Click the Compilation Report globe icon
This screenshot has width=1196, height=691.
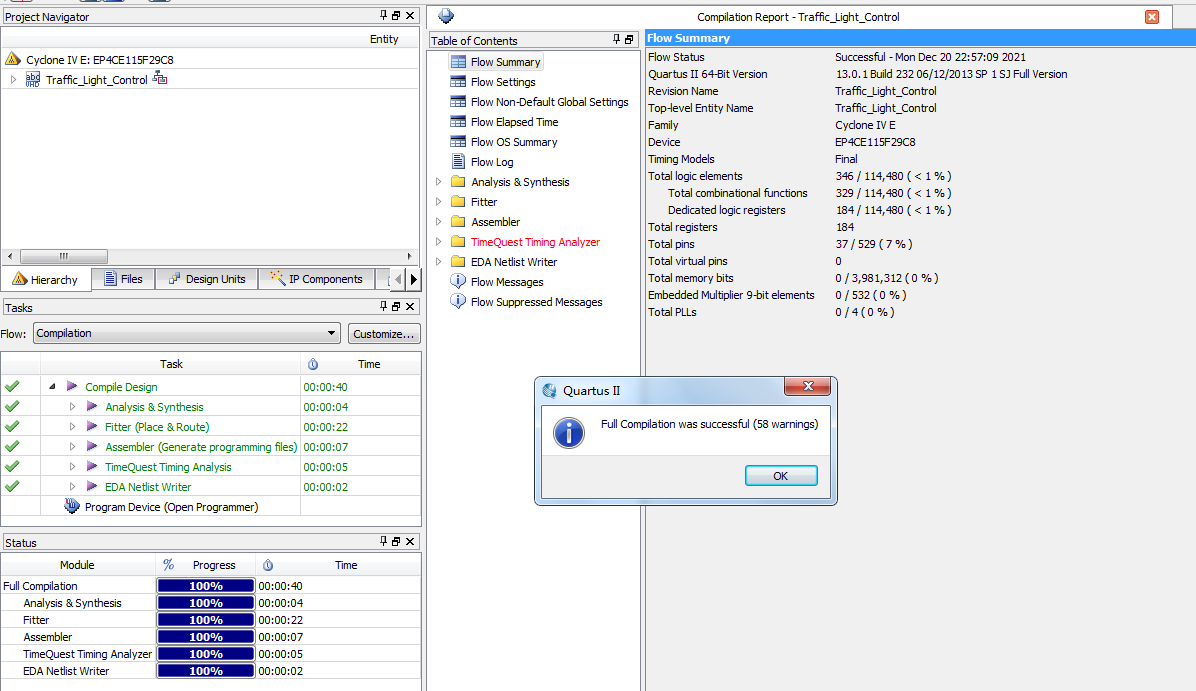click(446, 16)
